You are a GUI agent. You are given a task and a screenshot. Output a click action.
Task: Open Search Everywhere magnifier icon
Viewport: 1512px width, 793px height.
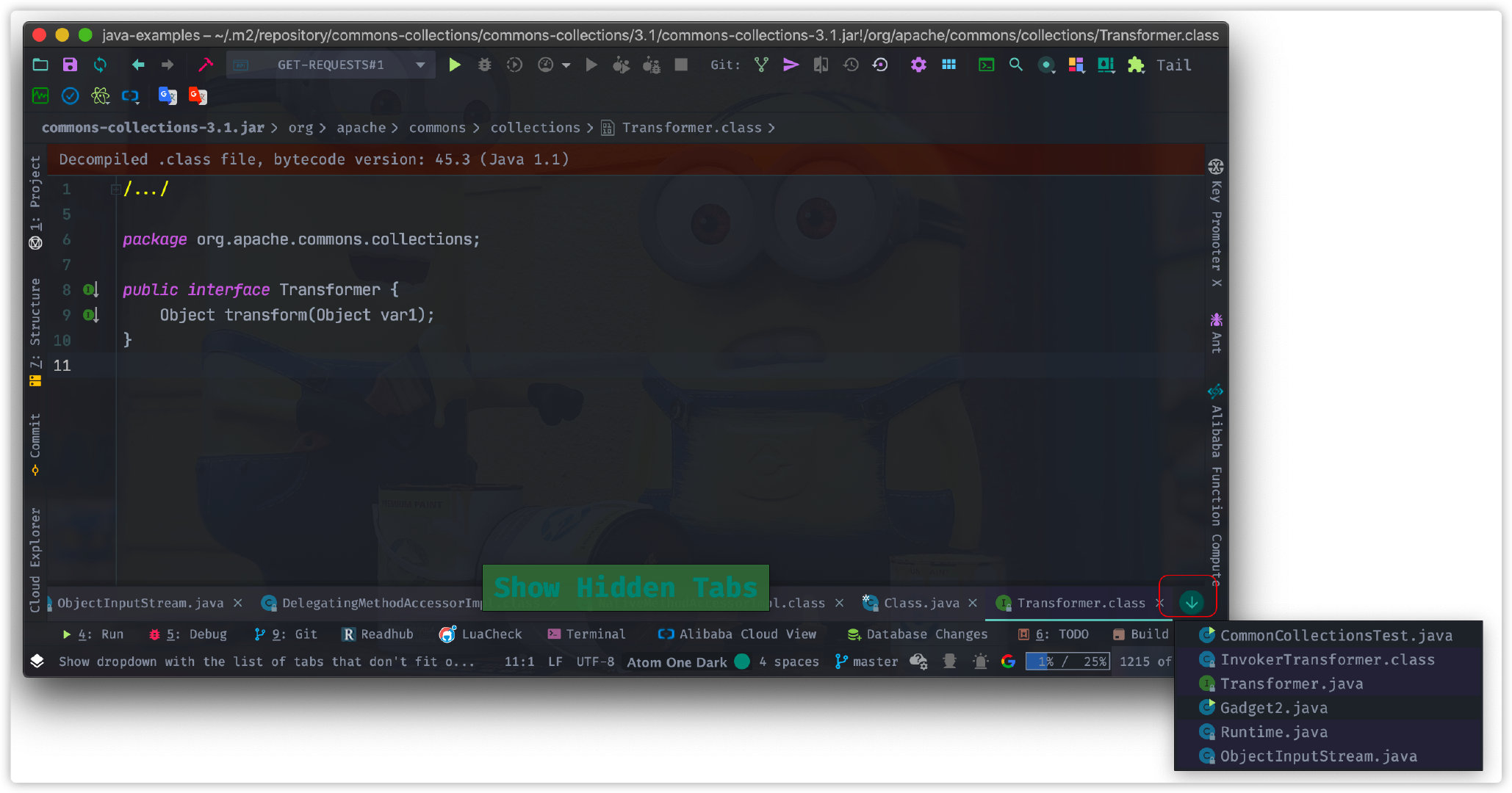pos(1015,65)
